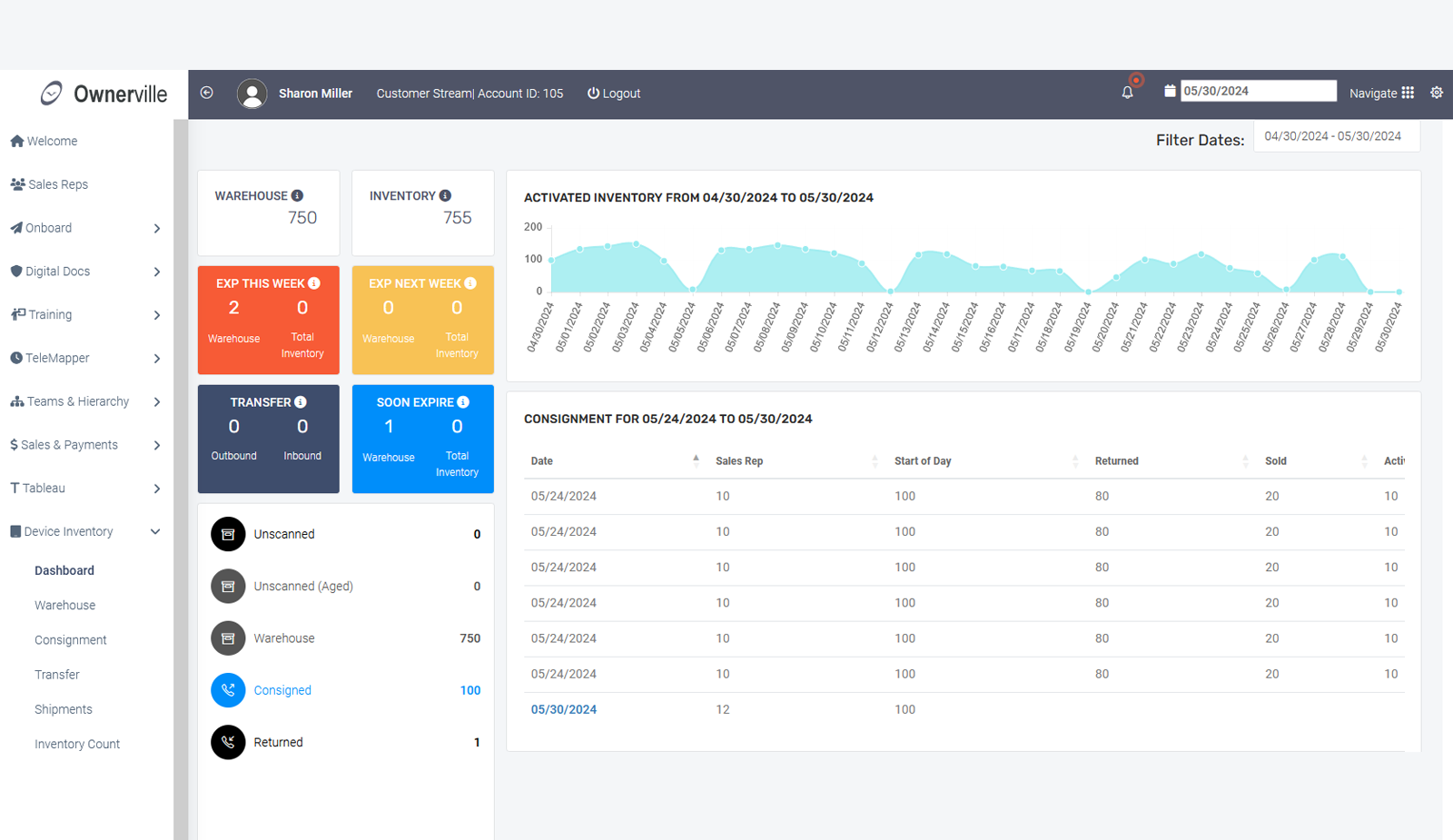Click the back arrow circle icon

[207, 93]
